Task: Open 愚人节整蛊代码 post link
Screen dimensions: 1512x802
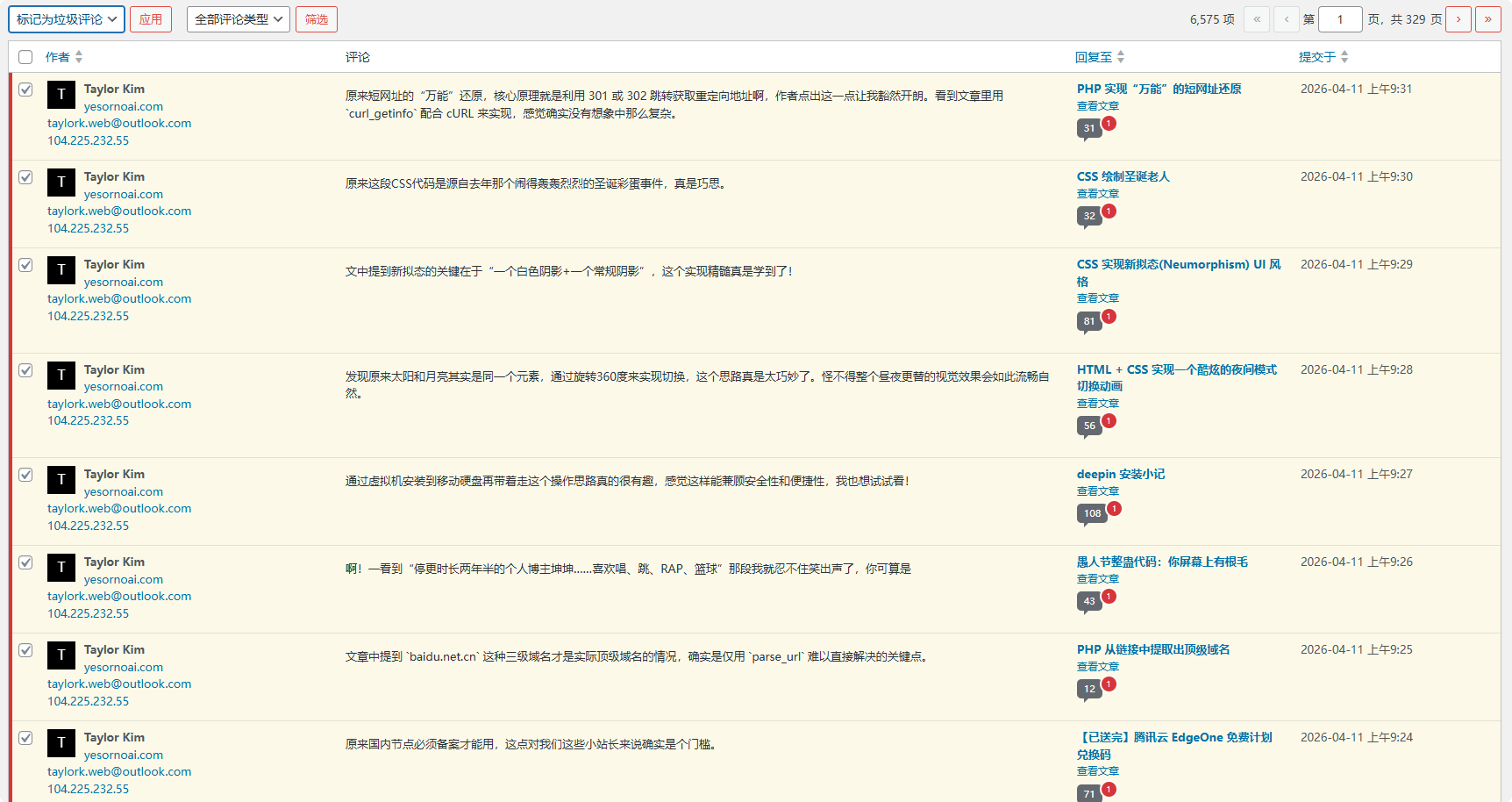Action: click(1162, 562)
